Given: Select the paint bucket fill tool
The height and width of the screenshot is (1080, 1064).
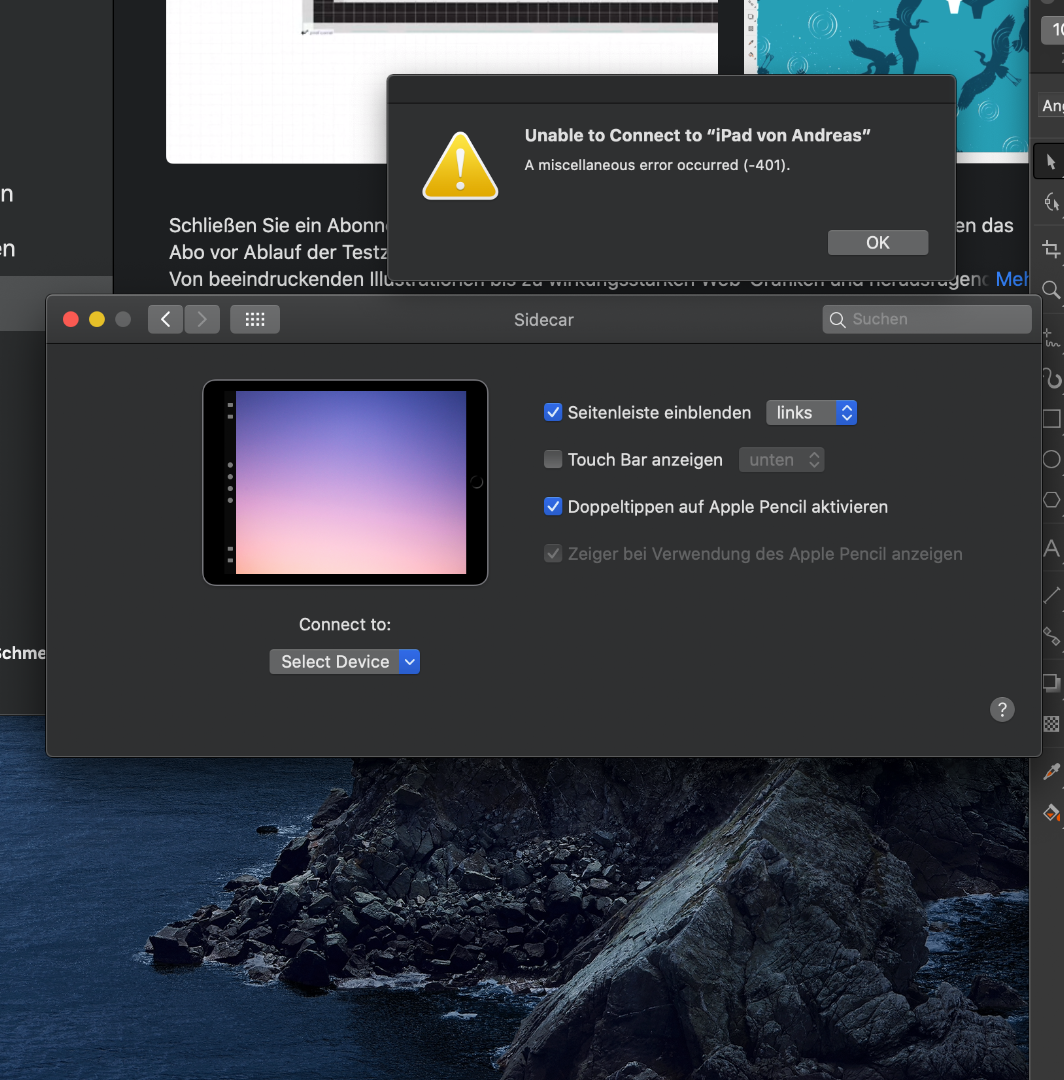Looking at the screenshot, I should (1052, 813).
